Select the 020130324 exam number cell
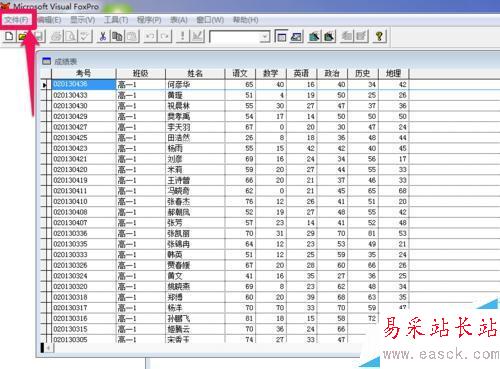500x369 pixels. pos(84,276)
